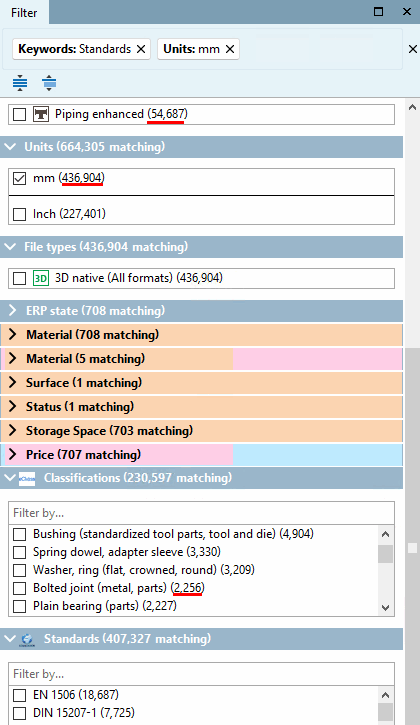Viewport: 420px width, 725px height.
Task: Clear all filters with the X beside the chips
Action: tap(413, 49)
